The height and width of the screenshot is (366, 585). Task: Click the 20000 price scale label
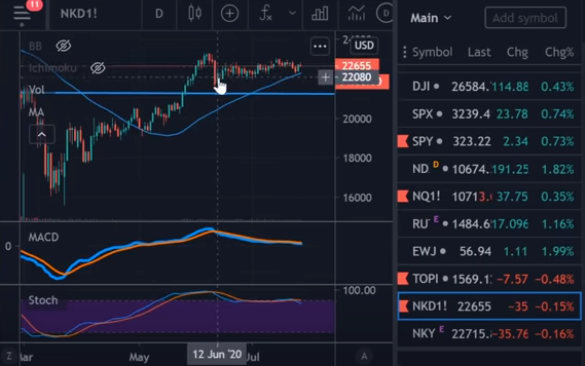pos(357,119)
